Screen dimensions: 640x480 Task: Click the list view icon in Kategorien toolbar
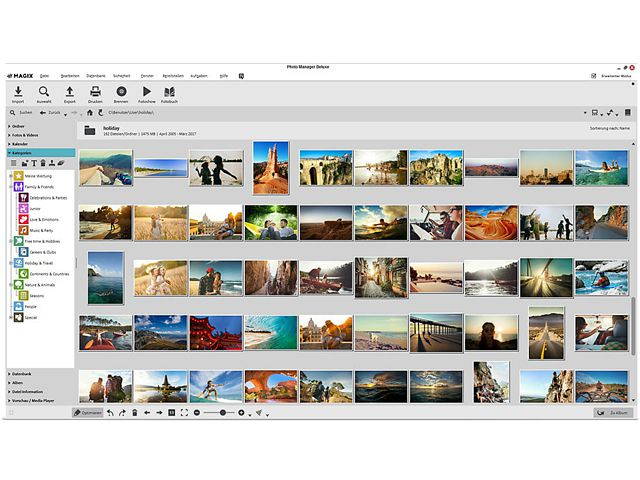click(14, 163)
